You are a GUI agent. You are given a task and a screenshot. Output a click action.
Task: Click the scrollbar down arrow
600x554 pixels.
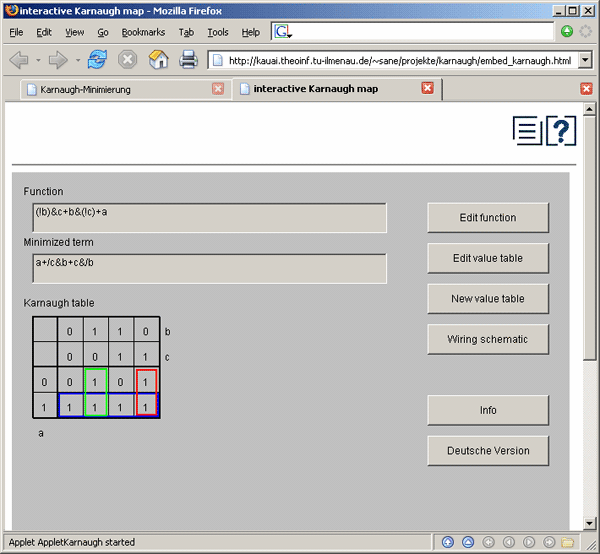click(x=589, y=523)
